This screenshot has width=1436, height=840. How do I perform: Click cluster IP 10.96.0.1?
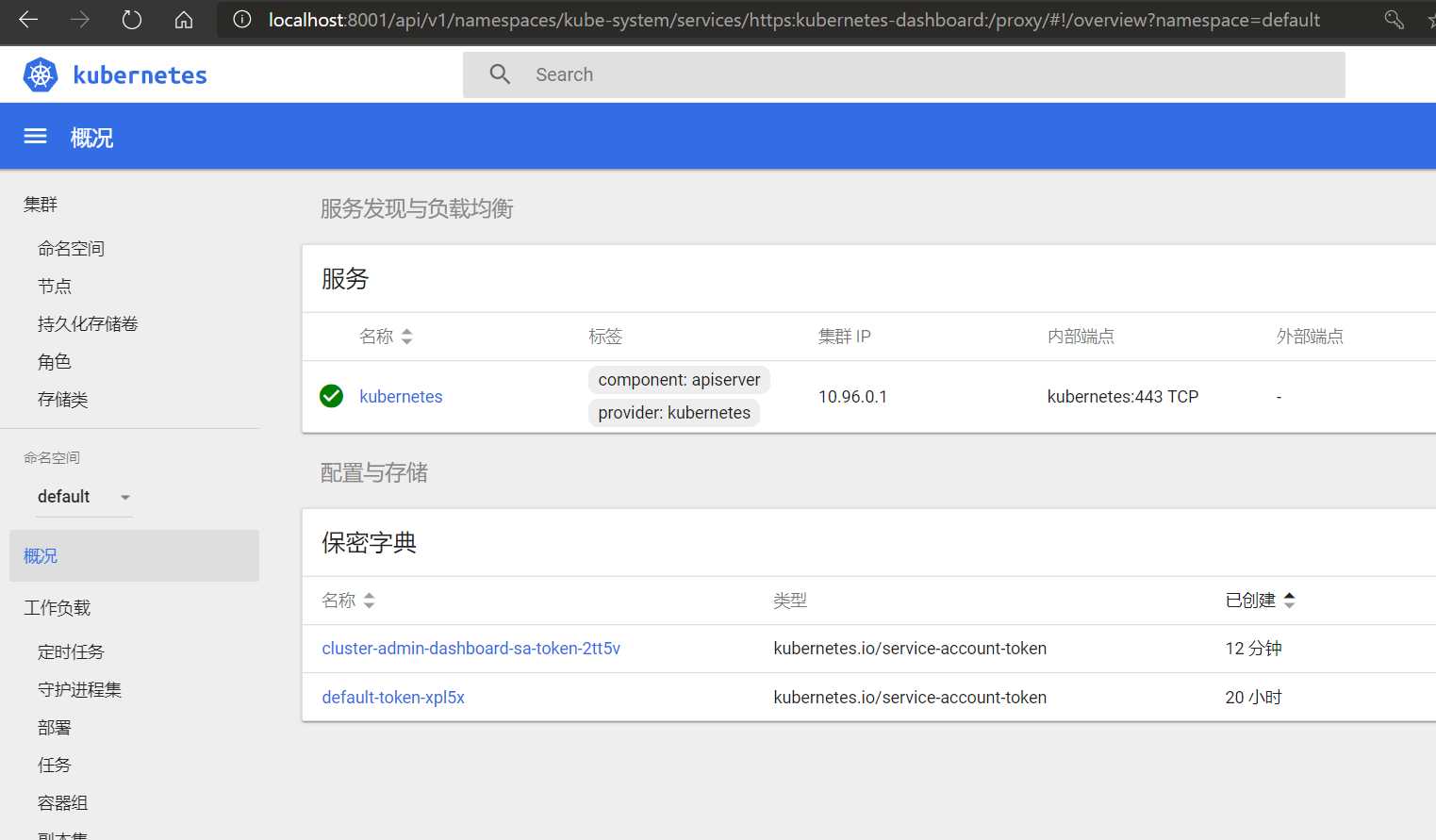[852, 397]
